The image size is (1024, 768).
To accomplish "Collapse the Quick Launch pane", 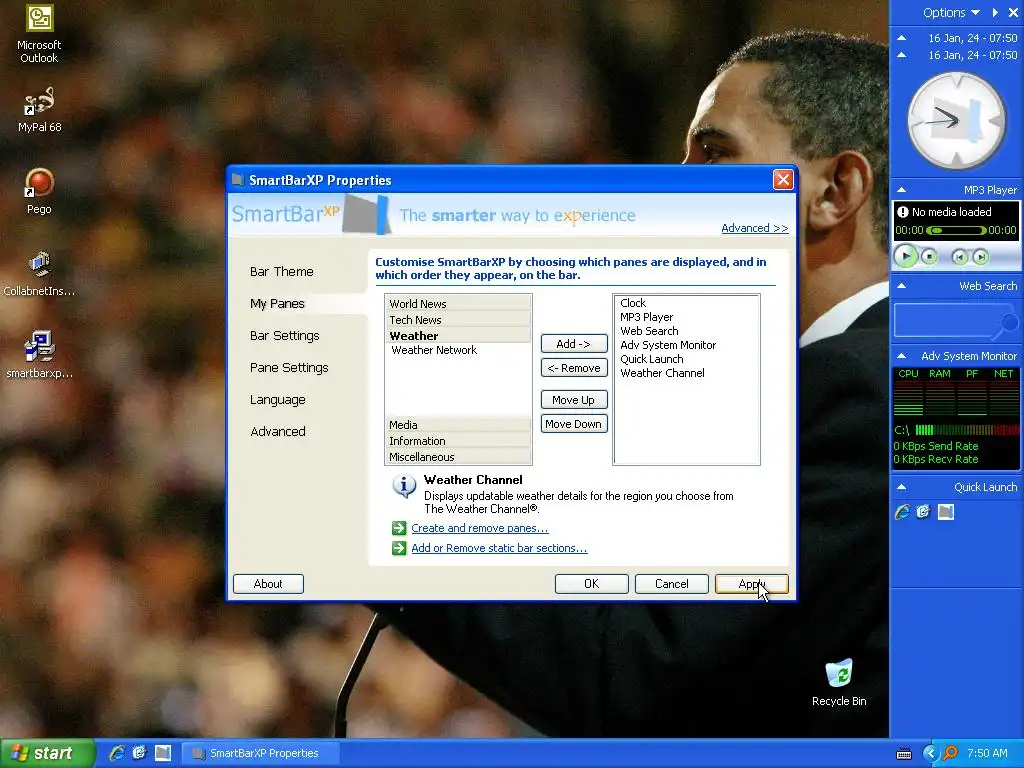I will point(901,487).
